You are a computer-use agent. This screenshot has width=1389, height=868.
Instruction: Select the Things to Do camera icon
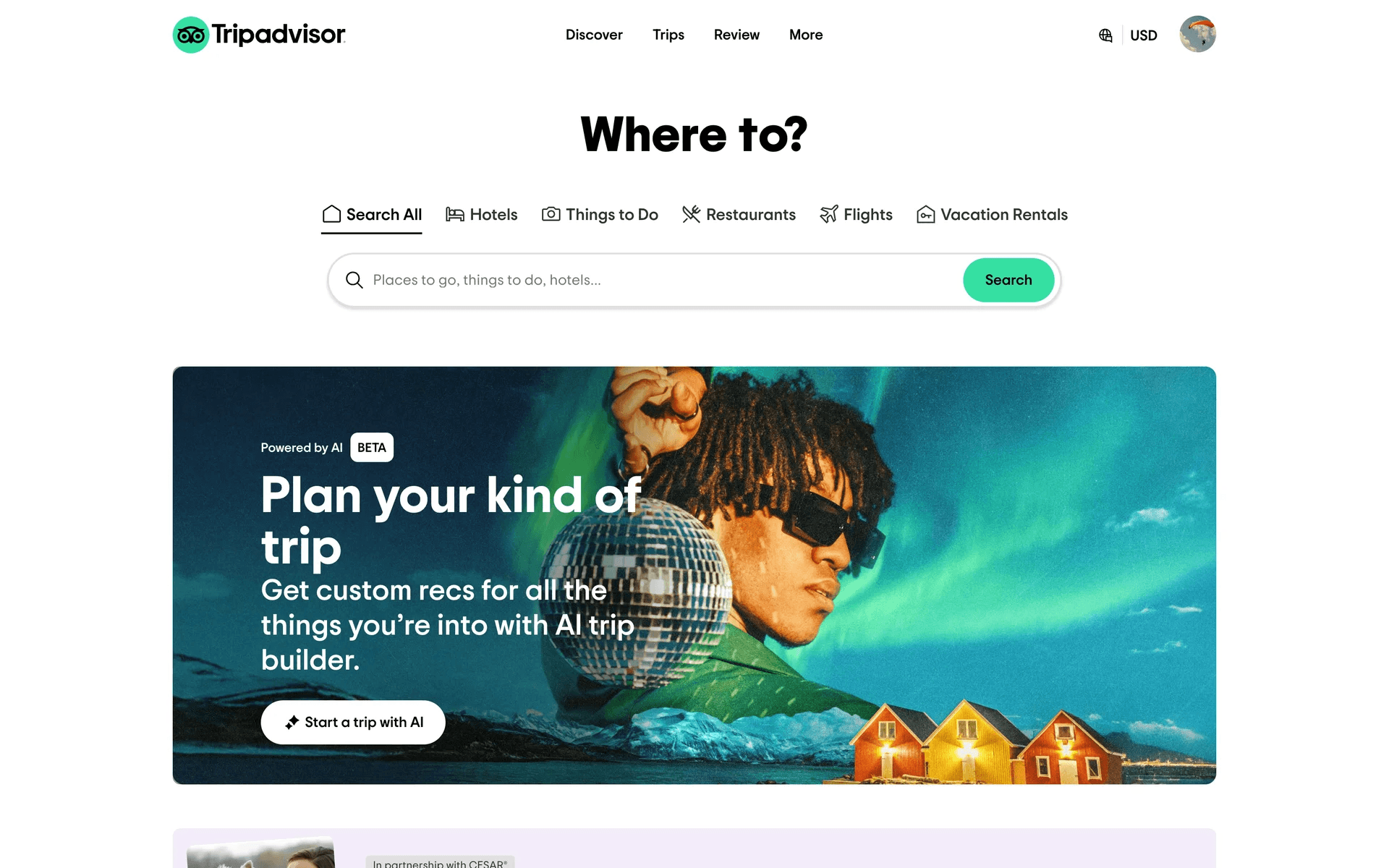(x=551, y=214)
